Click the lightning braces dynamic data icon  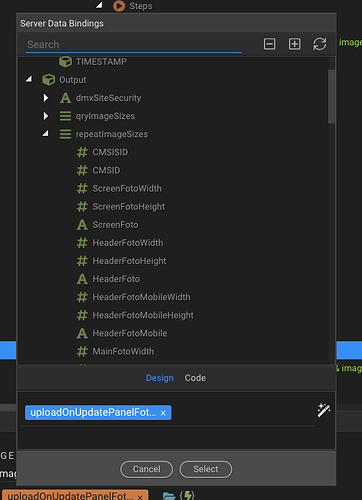pyautogui.click(x=187, y=495)
